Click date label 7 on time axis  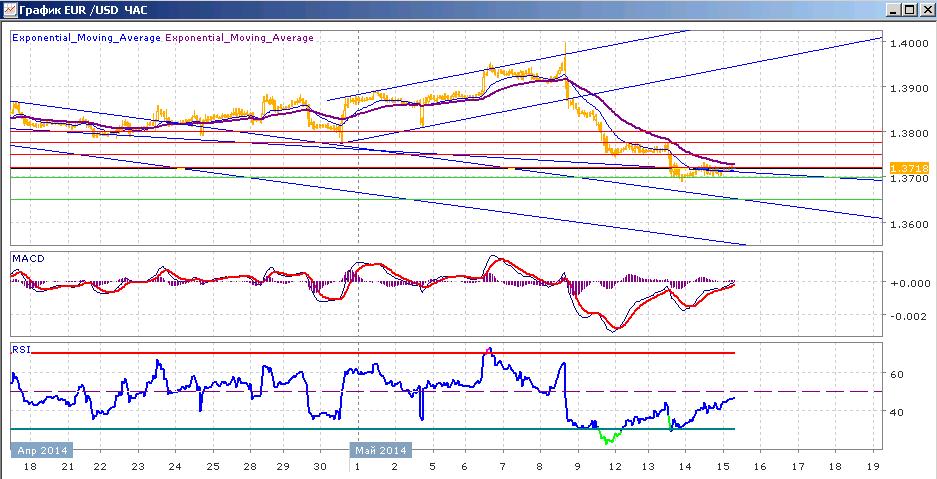pos(503,466)
